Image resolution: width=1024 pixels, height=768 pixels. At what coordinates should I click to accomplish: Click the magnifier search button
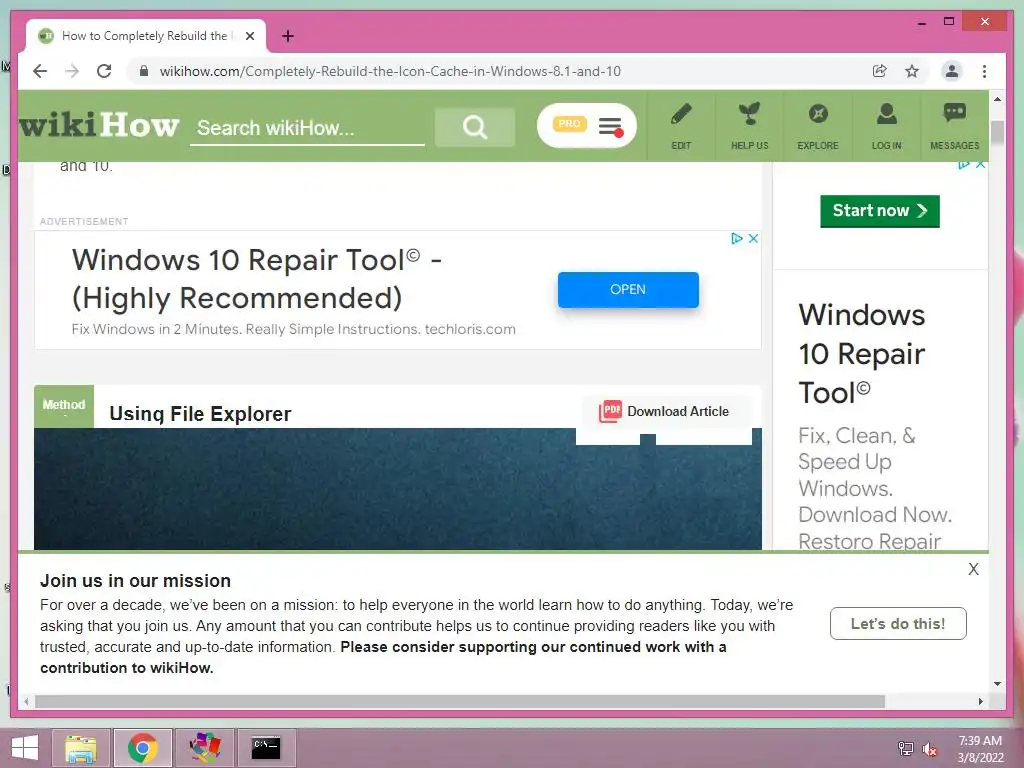(475, 127)
